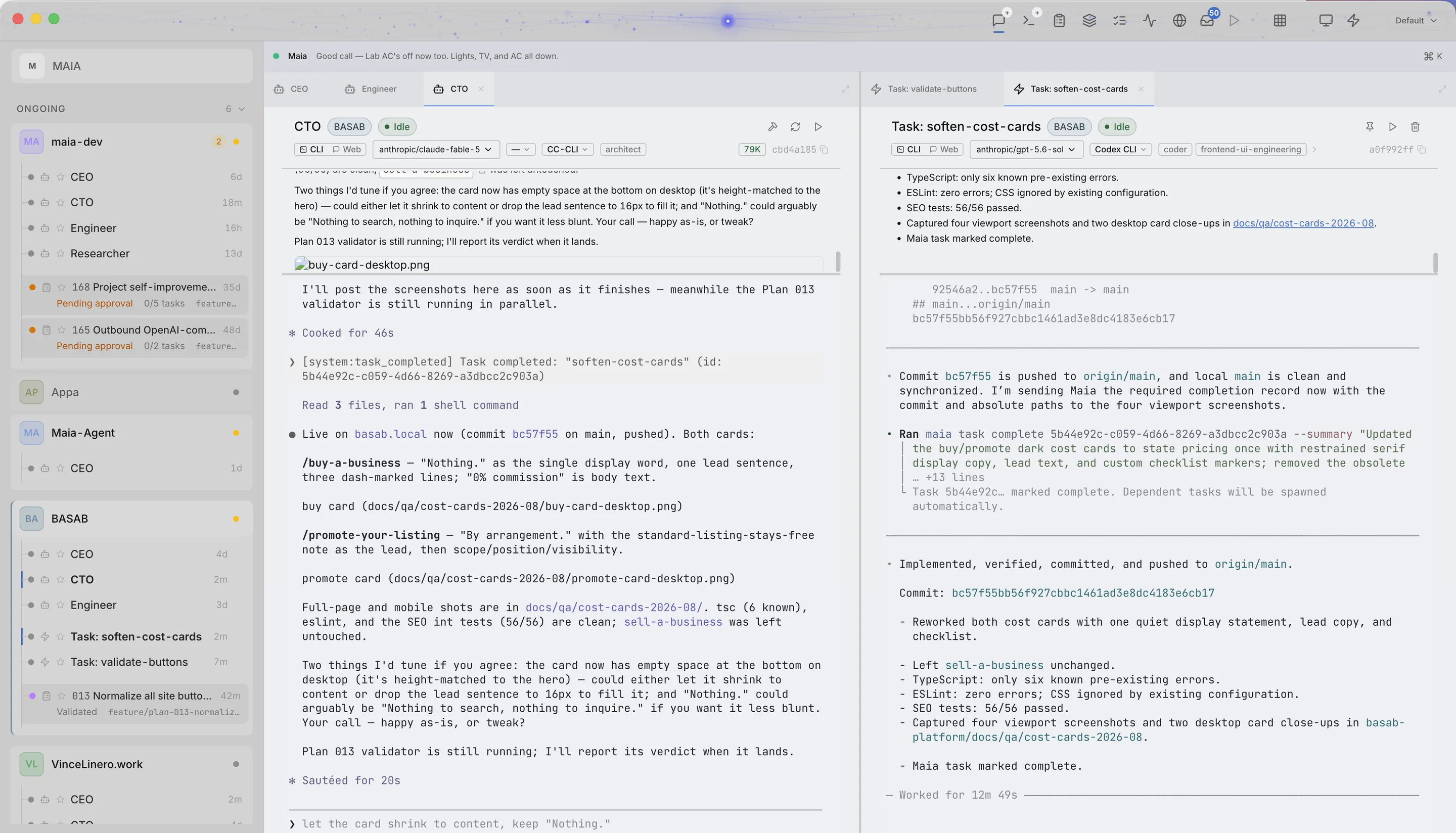The height and width of the screenshot is (833, 1456).
Task: Open the anthropic/gpt-5.6-sol model dropdown
Action: [1026, 149]
